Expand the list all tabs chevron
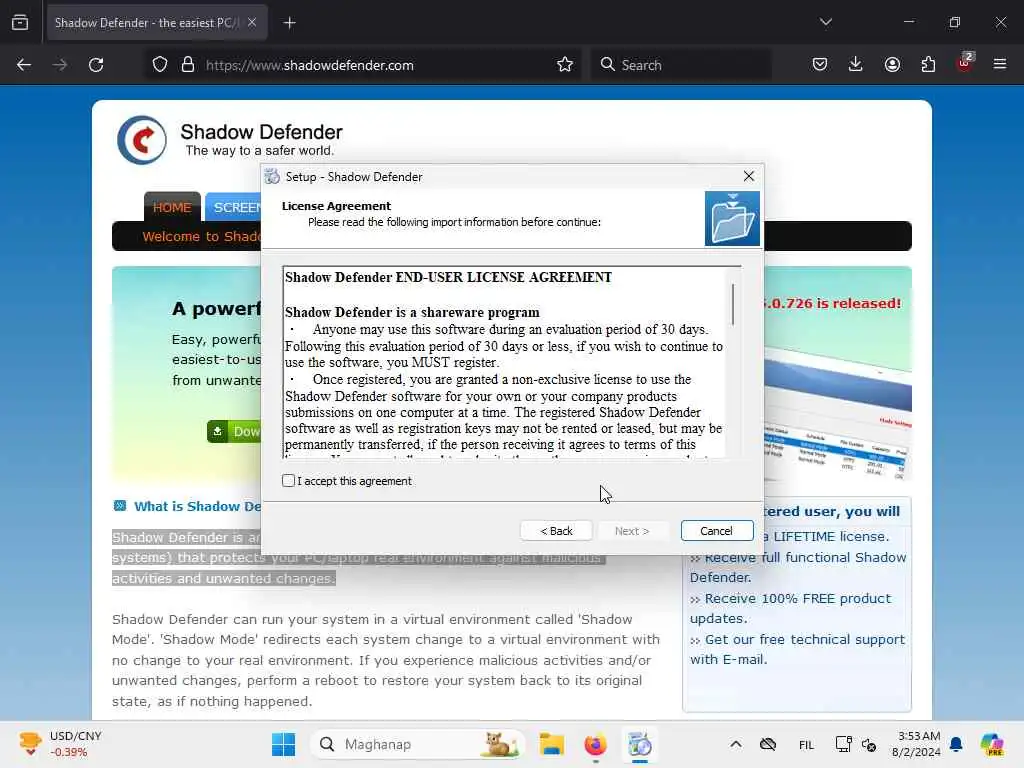This screenshot has width=1024, height=768. 825,22
